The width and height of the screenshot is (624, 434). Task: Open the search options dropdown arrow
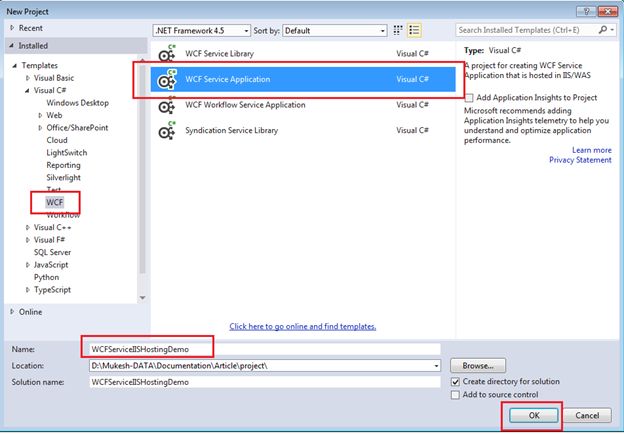pos(612,30)
